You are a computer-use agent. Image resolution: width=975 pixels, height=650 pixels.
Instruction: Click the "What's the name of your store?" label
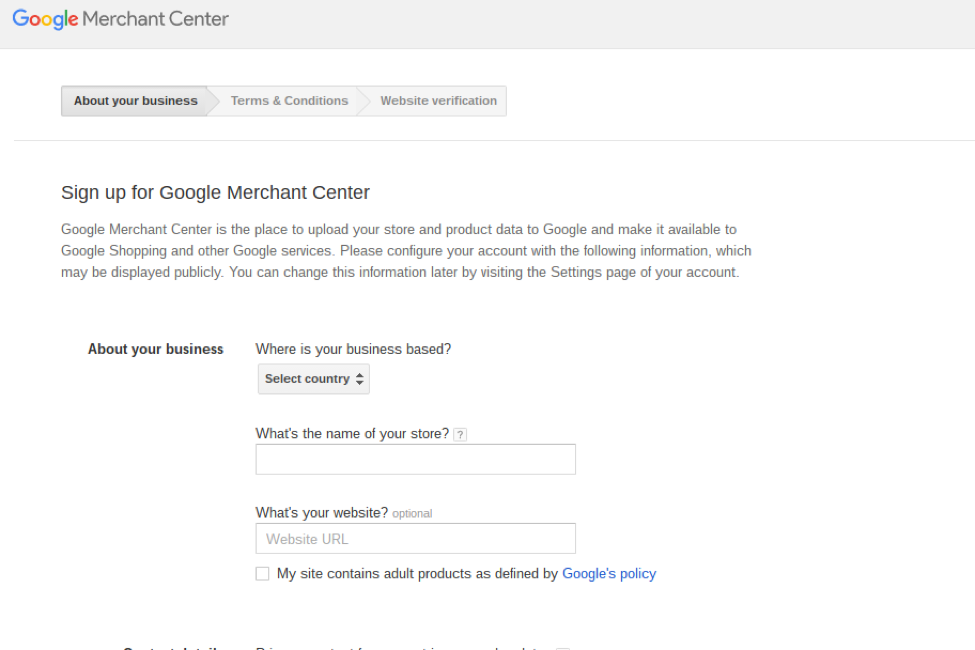[x=352, y=434]
